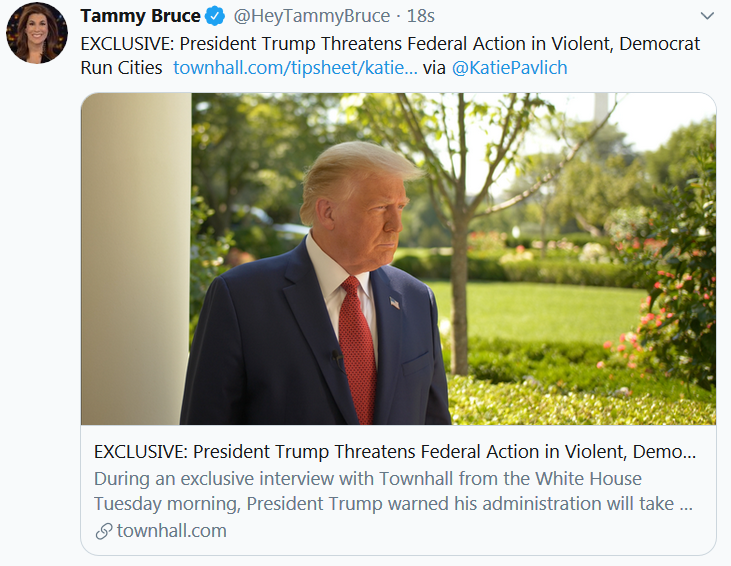Visit the @KatiePavlich mention

(x=510, y=68)
